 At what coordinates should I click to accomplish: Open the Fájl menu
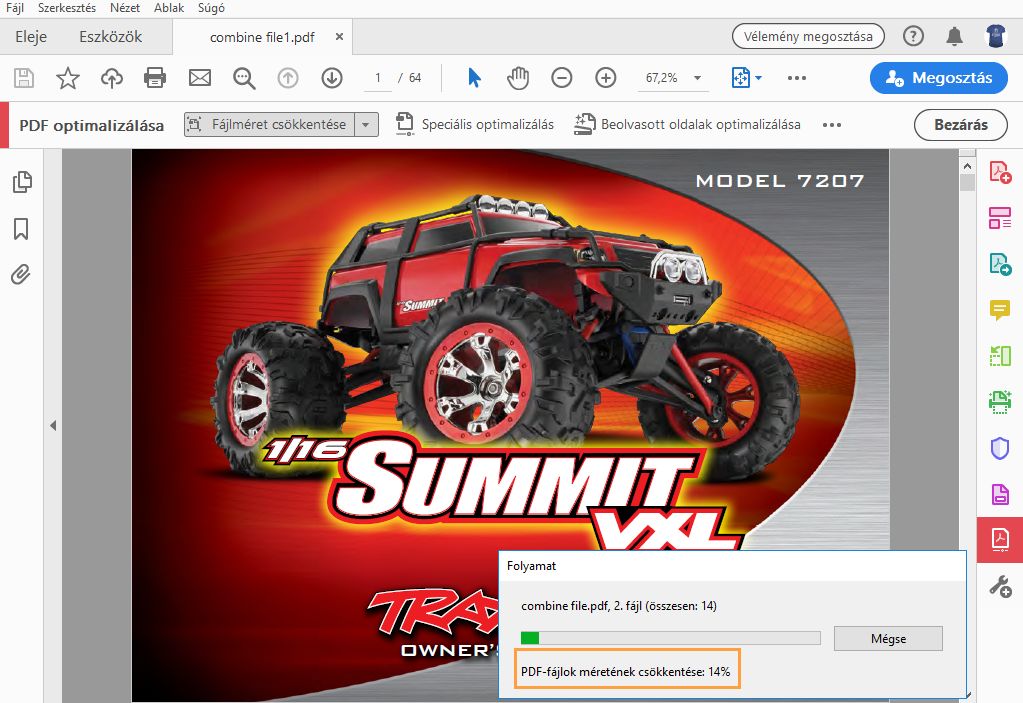(14, 8)
